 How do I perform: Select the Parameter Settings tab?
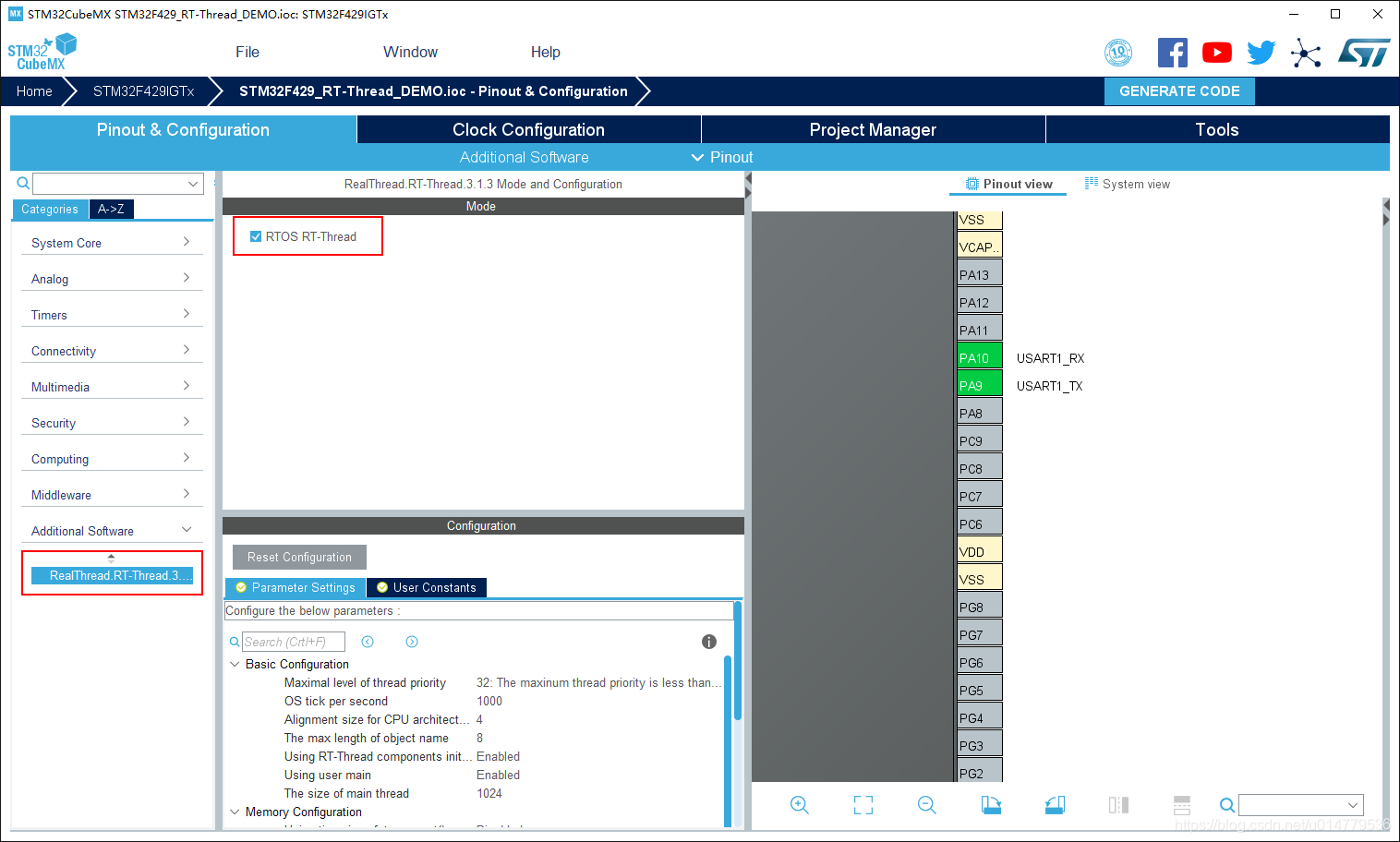click(296, 587)
